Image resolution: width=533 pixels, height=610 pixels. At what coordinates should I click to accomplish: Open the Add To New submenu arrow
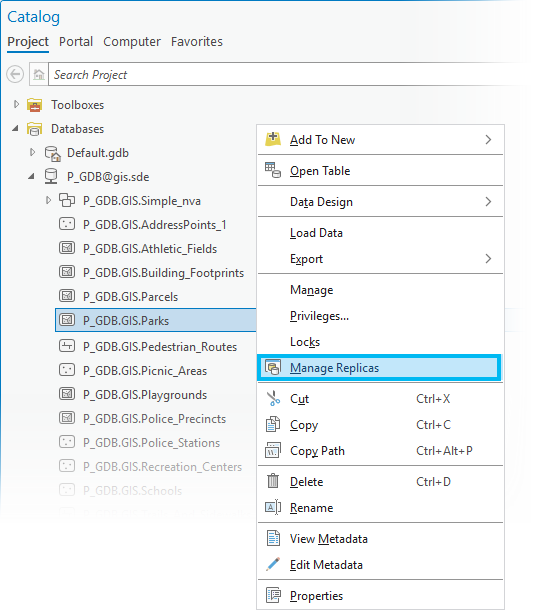pyautogui.click(x=488, y=139)
